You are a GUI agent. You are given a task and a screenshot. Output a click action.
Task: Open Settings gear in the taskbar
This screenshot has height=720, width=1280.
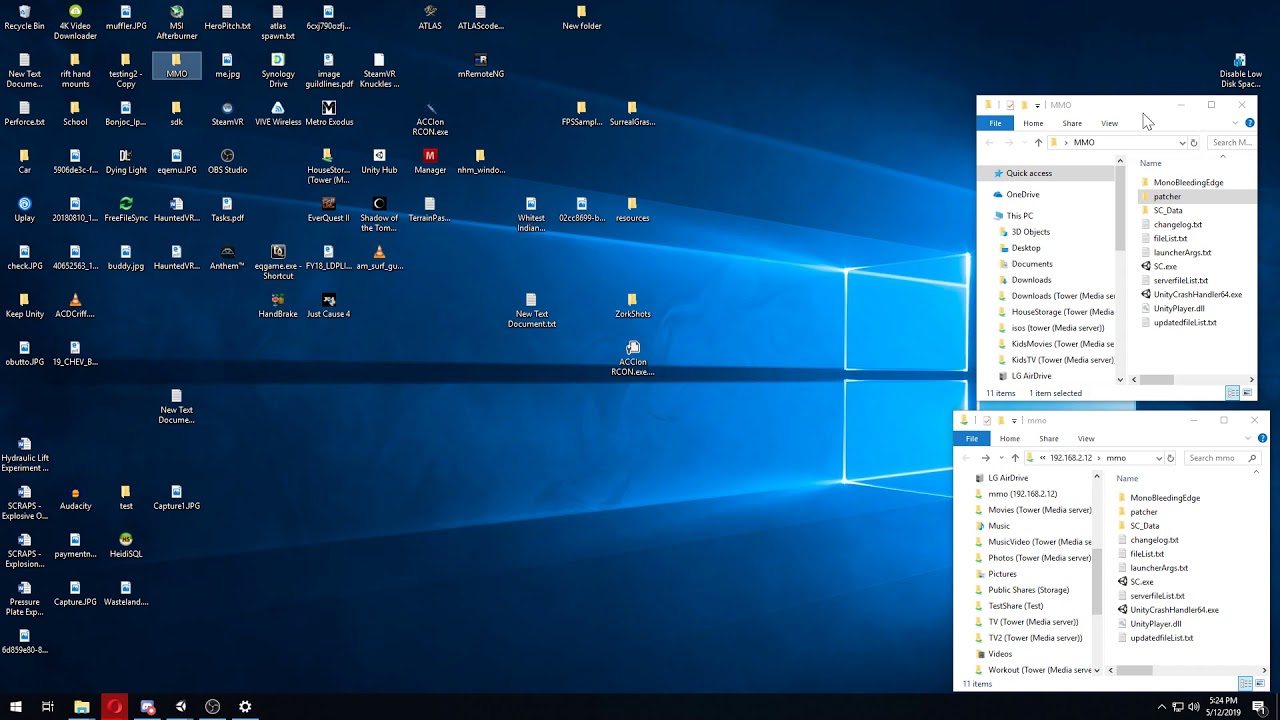(x=245, y=706)
